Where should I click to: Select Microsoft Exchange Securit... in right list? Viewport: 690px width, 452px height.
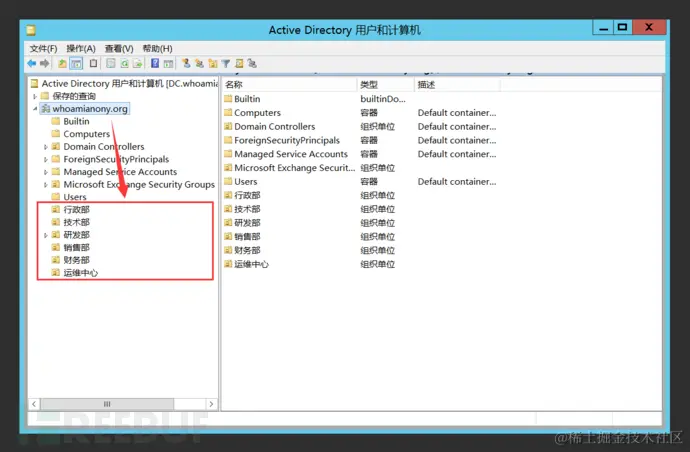tap(294, 168)
